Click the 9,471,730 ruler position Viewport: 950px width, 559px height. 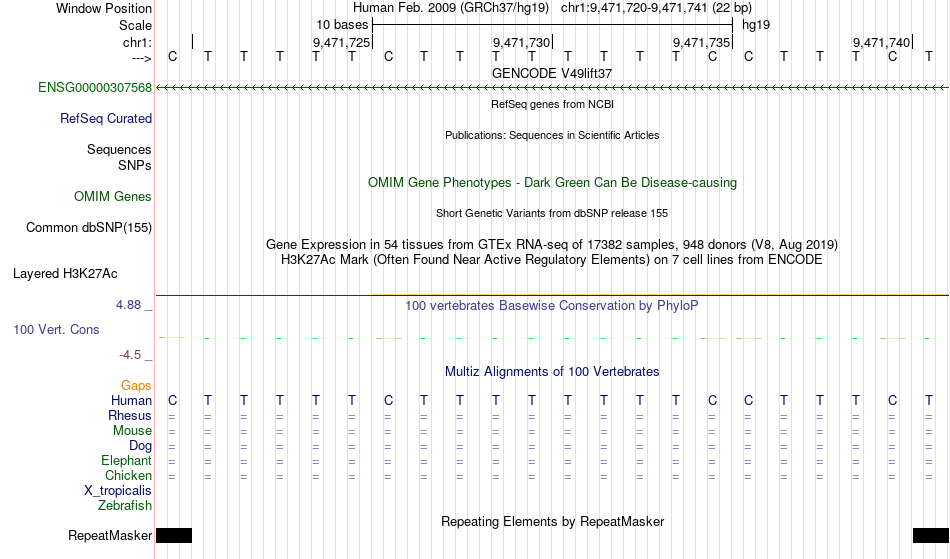click(521, 42)
